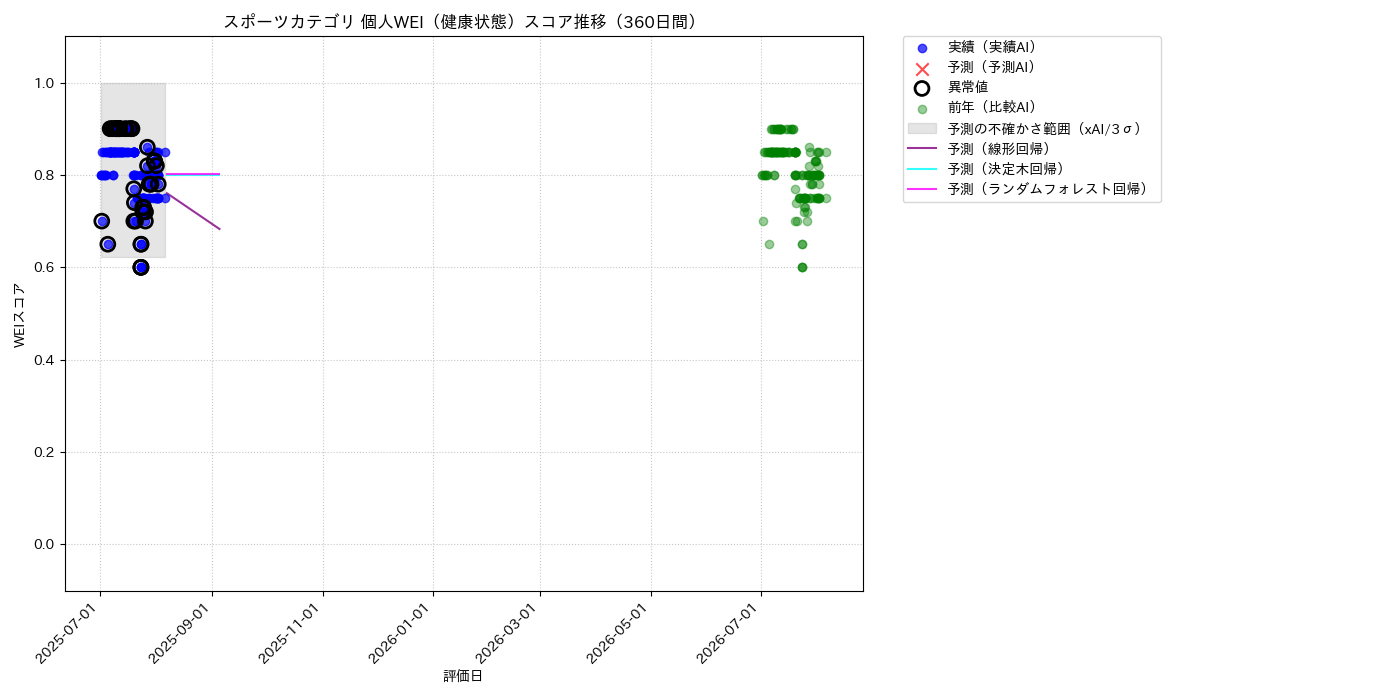
Task: Click the blue 実績 legend marker
Action: click(922, 48)
